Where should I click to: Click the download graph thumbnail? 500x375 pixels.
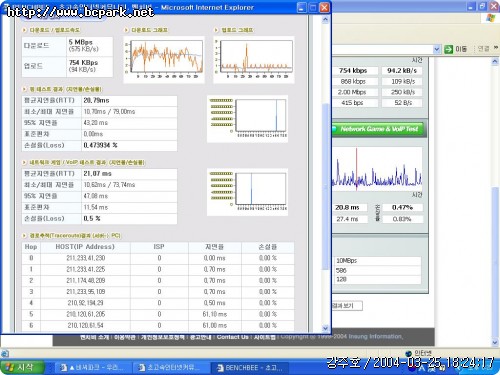(x=164, y=60)
